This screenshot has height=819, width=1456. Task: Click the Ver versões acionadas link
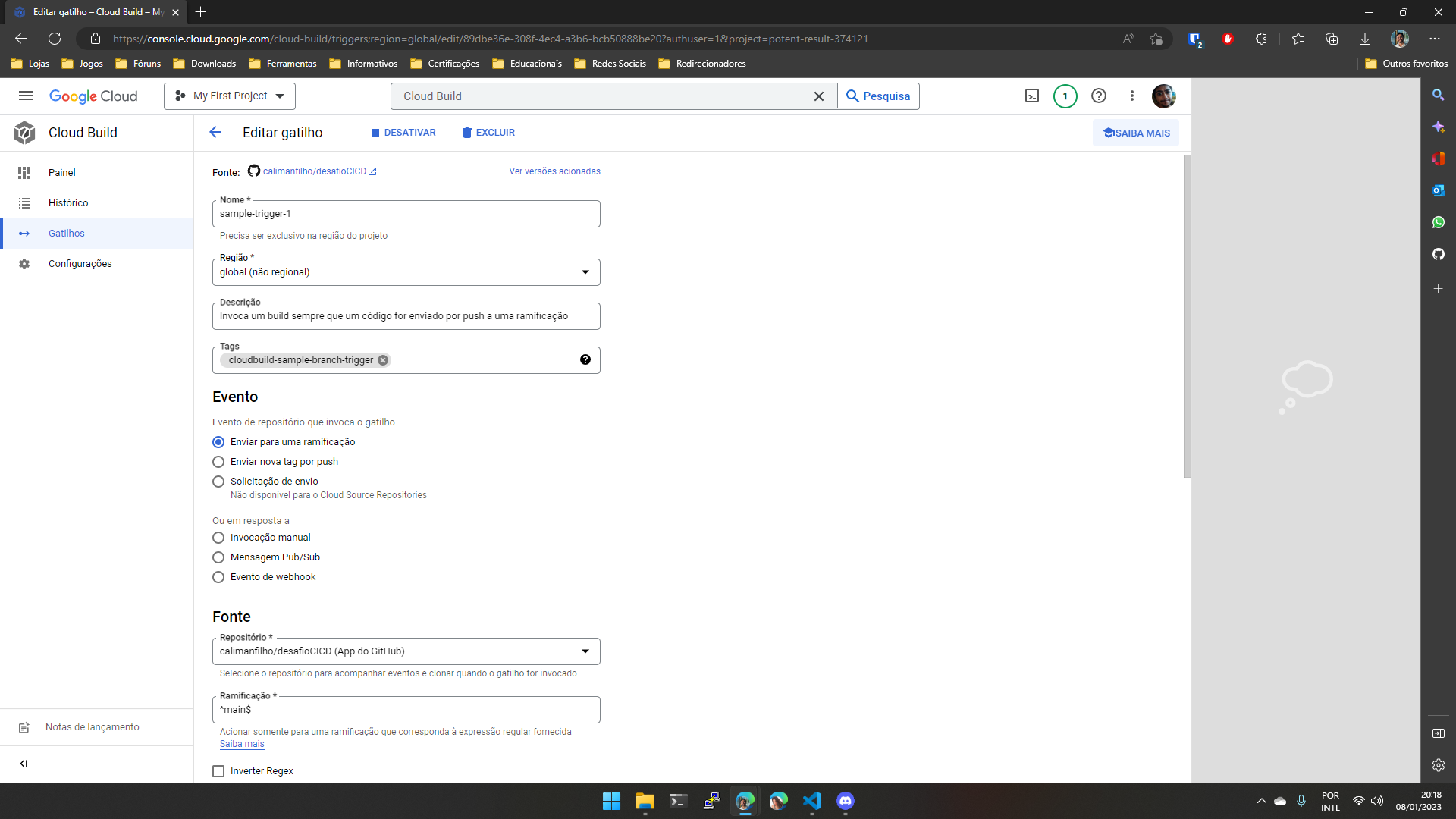(554, 171)
